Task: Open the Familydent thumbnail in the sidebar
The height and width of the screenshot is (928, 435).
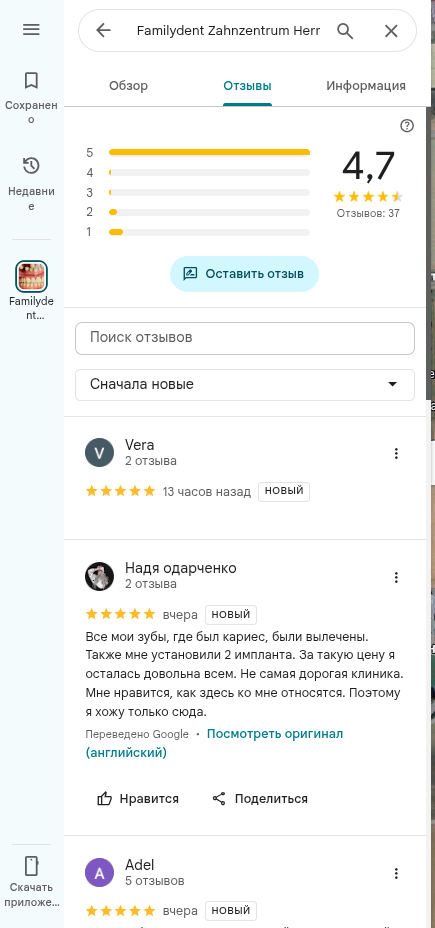Action: coord(31,276)
